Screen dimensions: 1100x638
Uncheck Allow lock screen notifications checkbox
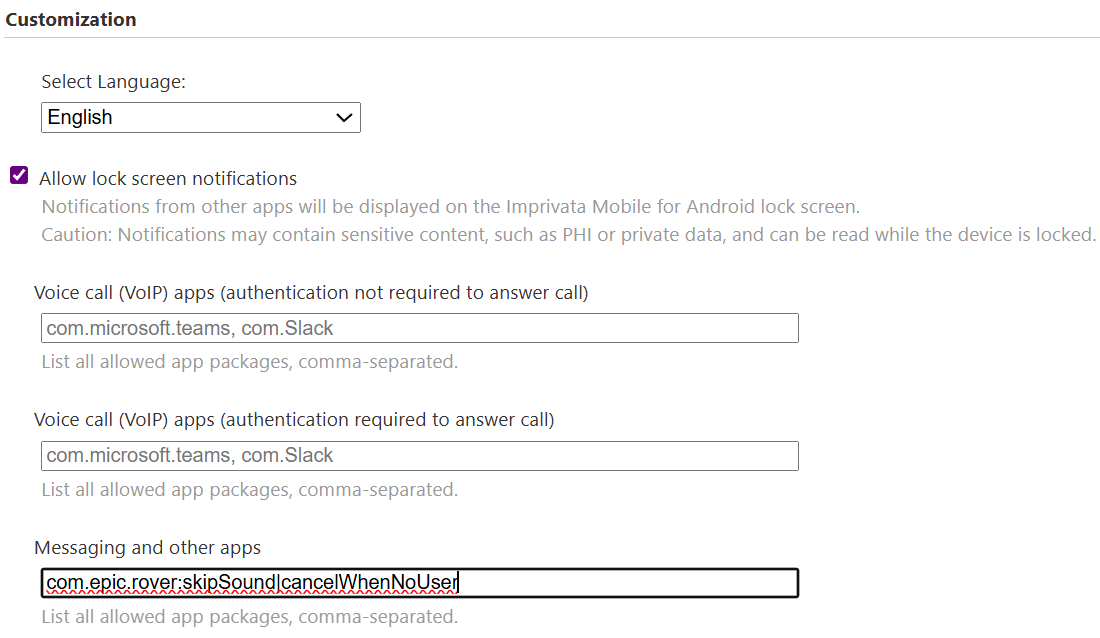click(x=19, y=175)
